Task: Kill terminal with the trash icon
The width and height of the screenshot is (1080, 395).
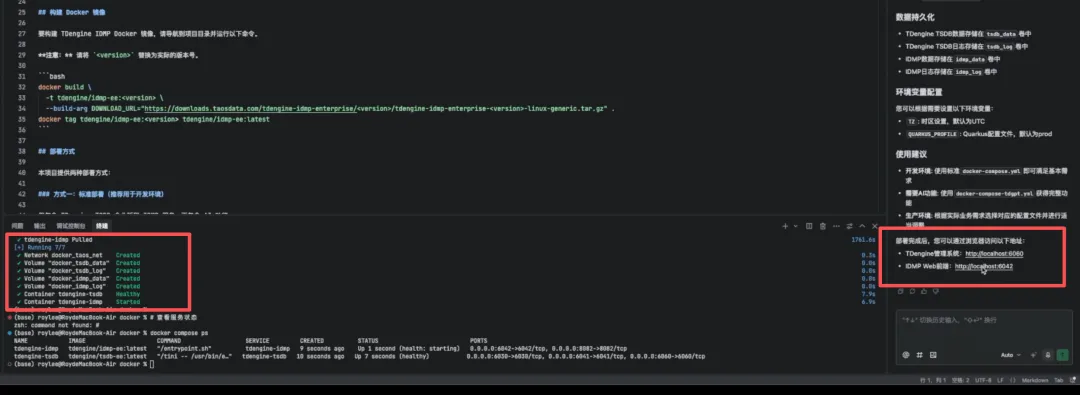Action: point(822,226)
